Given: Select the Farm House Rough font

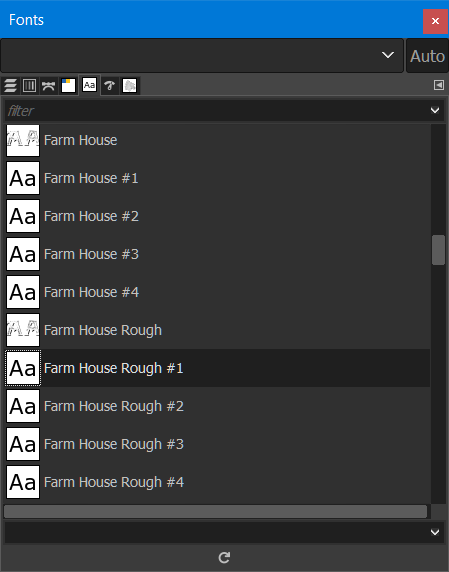Looking at the screenshot, I should click(x=218, y=330).
